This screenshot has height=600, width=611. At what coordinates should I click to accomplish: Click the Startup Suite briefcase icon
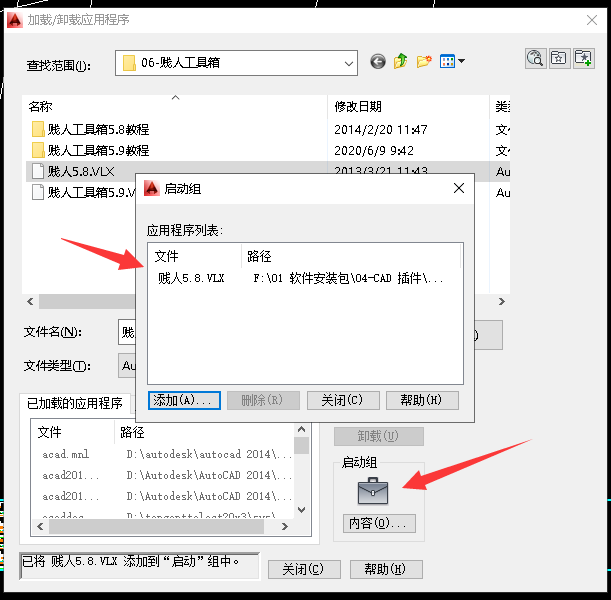click(x=373, y=491)
